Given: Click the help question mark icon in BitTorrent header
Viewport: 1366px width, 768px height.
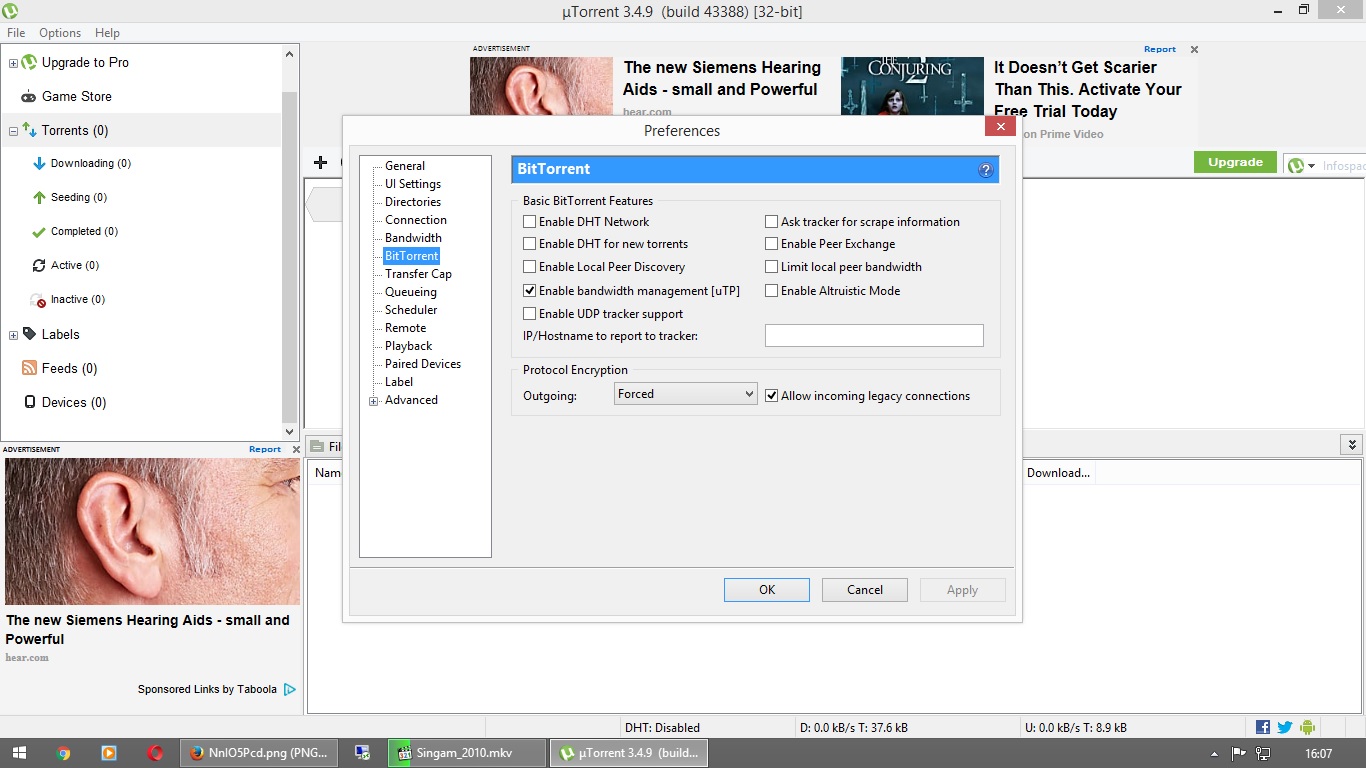Looking at the screenshot, I should 985,170.
